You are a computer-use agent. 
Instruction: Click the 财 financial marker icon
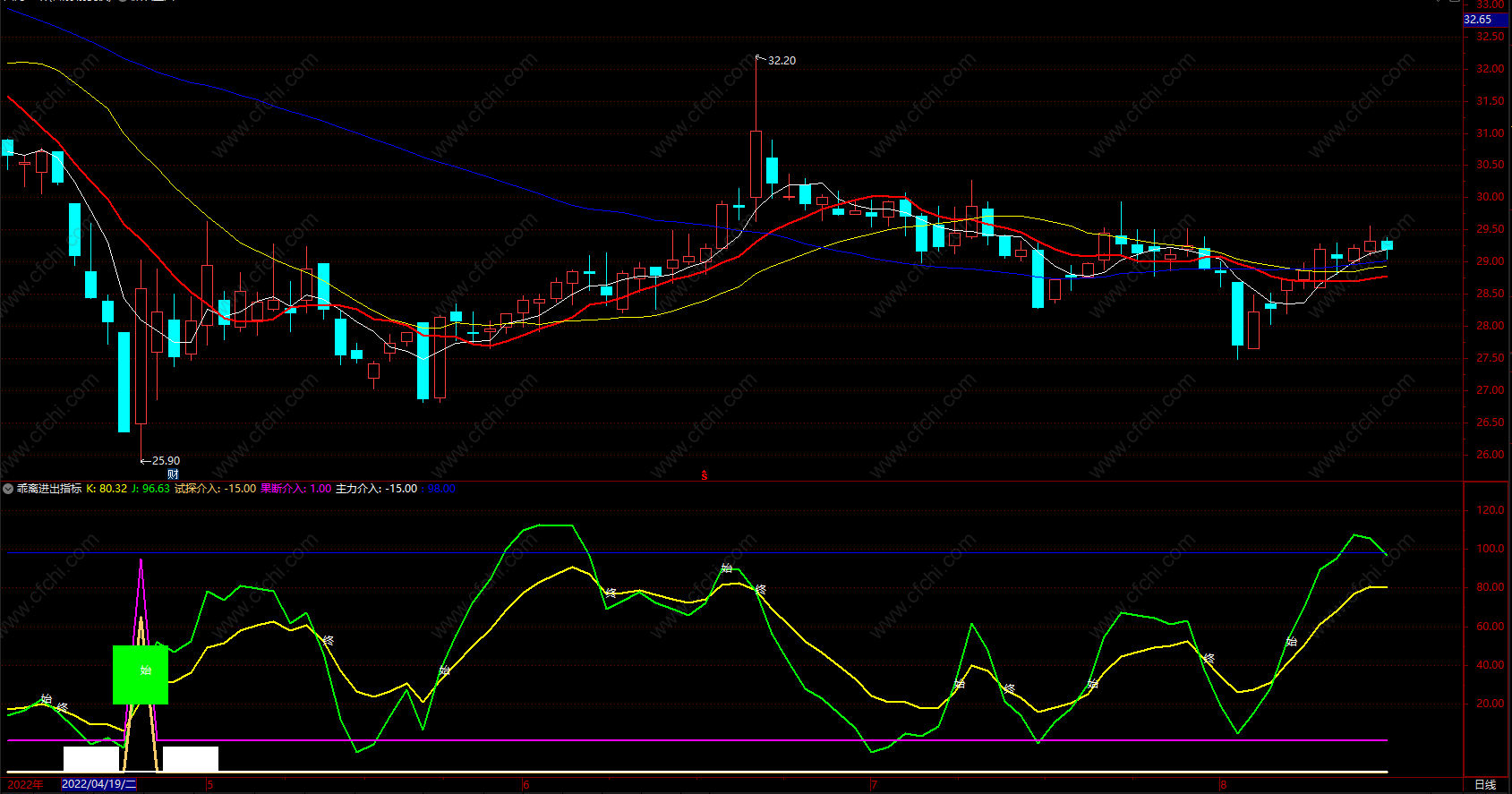[174, 474]
